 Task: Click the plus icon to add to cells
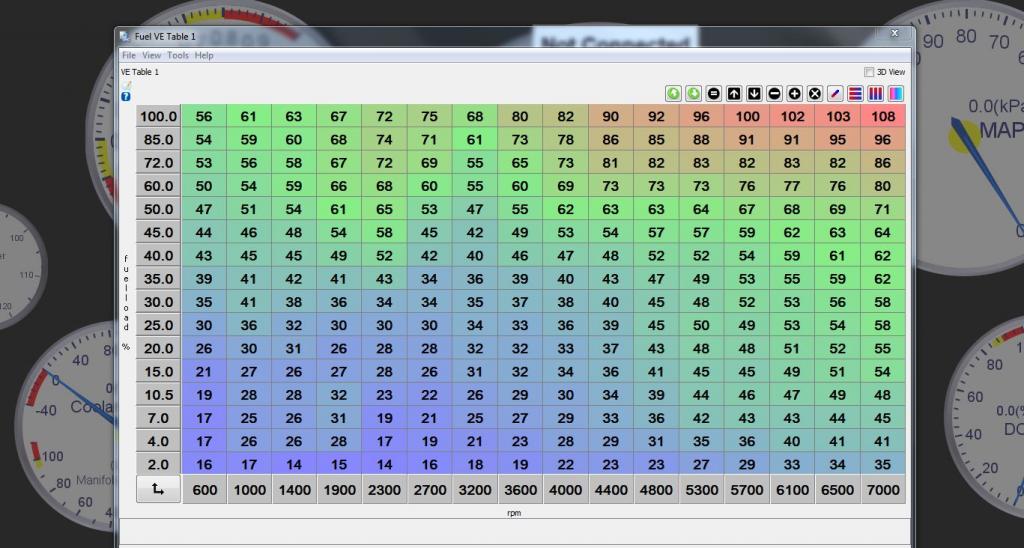coord(795,94)
